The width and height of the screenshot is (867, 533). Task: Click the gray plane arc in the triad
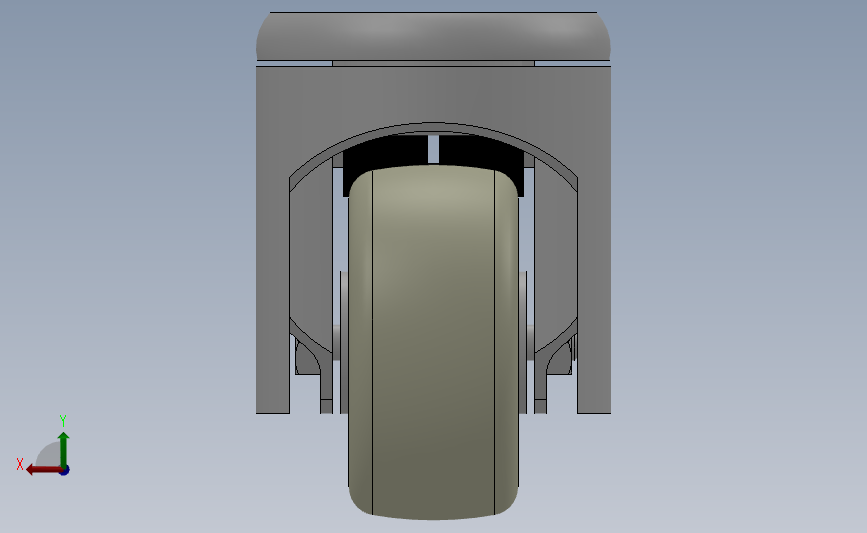click(x=48, y=455)
